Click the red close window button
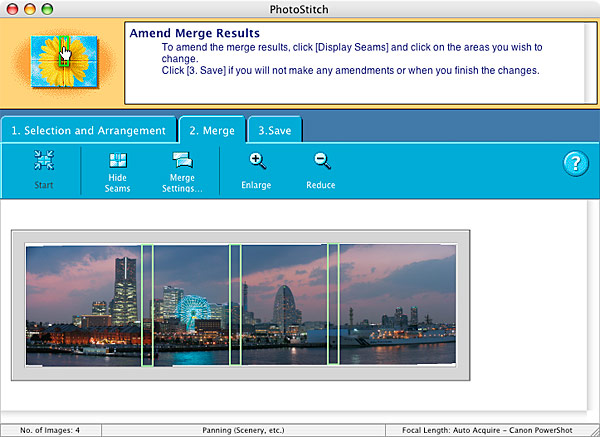 [x=13, y=9]
